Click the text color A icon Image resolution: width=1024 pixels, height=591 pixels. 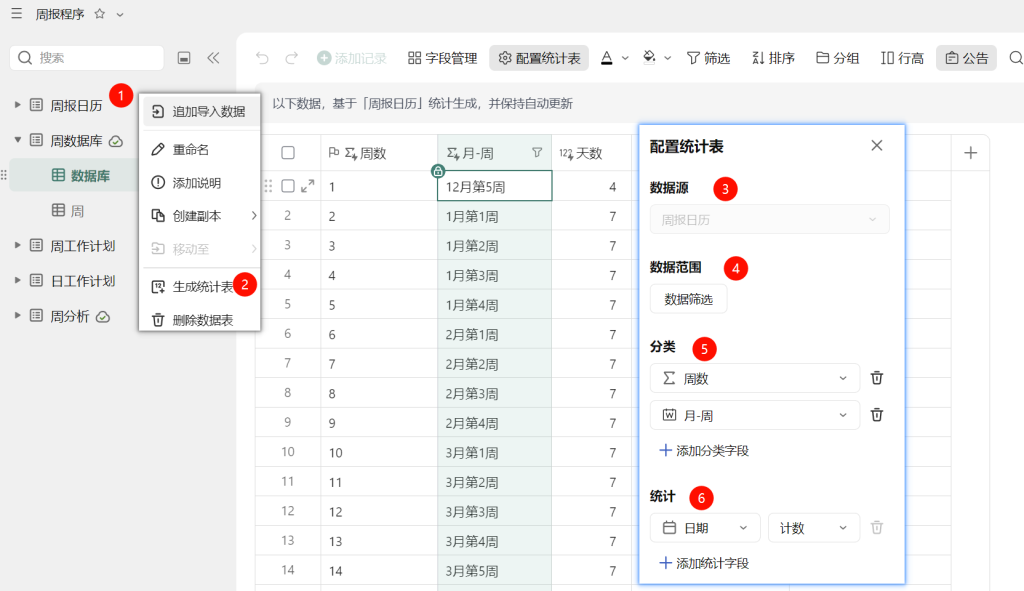[x=607, y=58]
